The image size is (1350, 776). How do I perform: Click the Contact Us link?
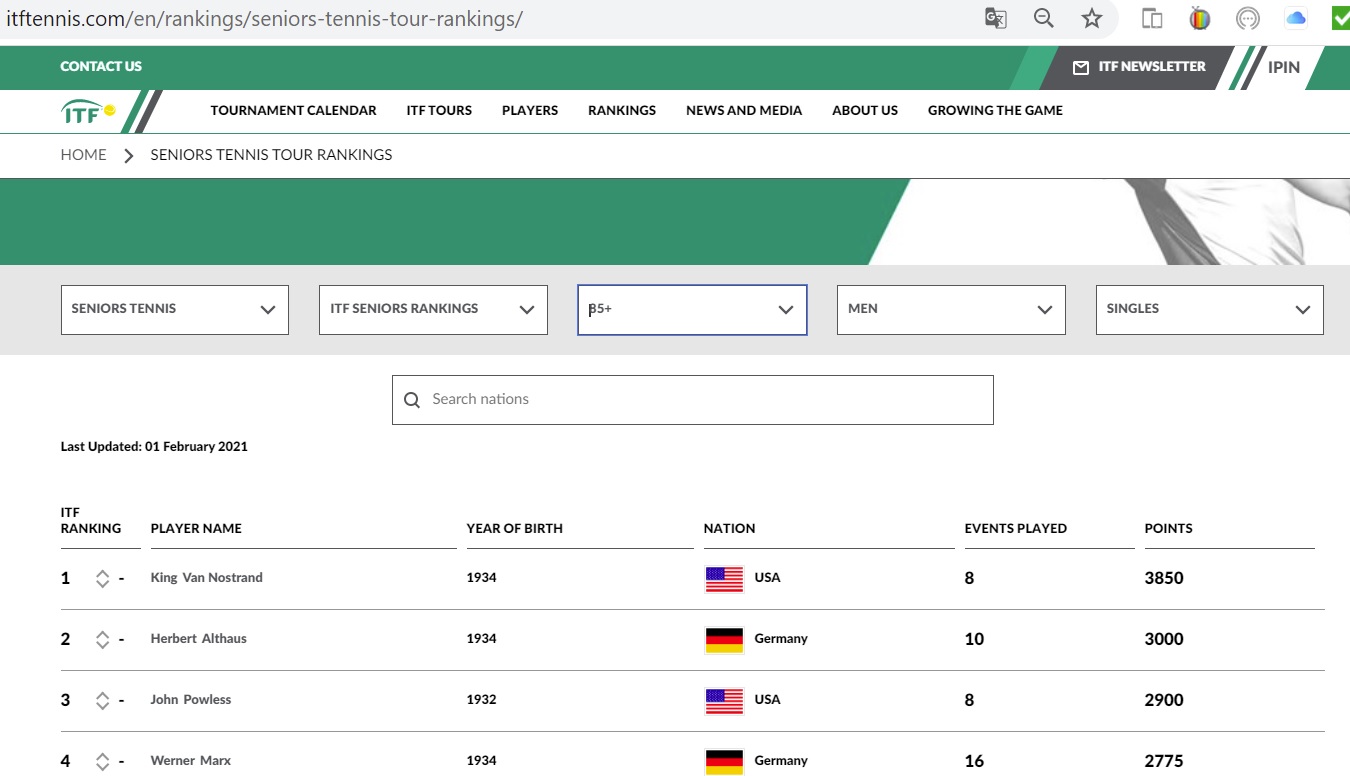pos(101,67)
